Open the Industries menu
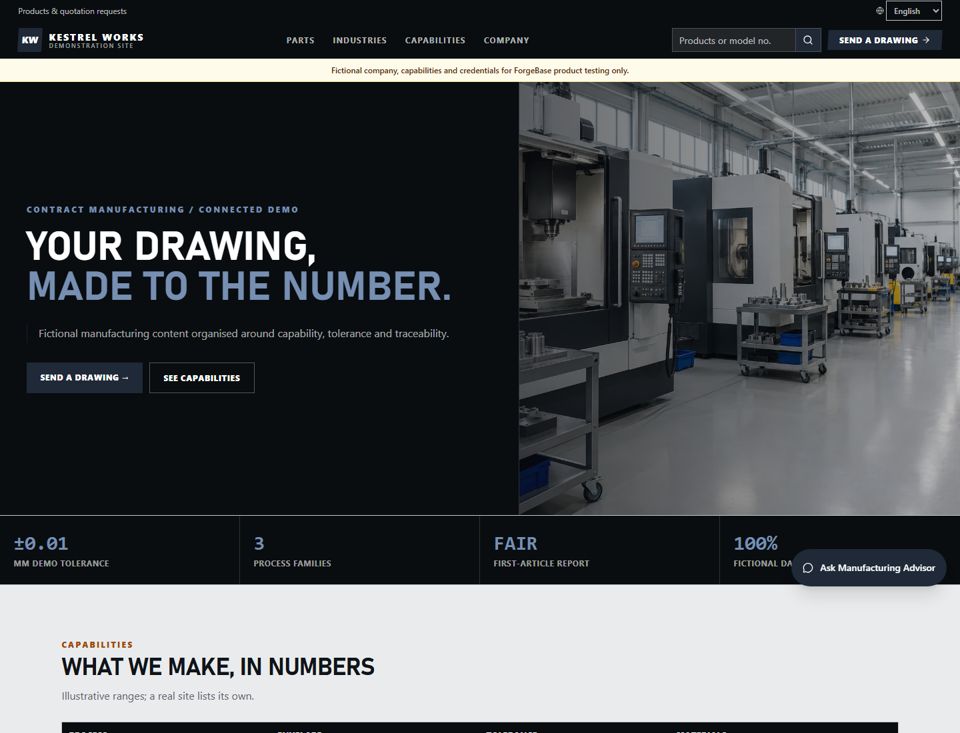 point(359,40)
